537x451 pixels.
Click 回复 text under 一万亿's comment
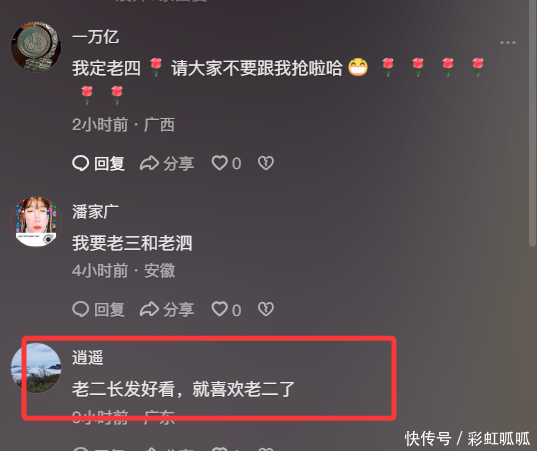tap(109, 163)
